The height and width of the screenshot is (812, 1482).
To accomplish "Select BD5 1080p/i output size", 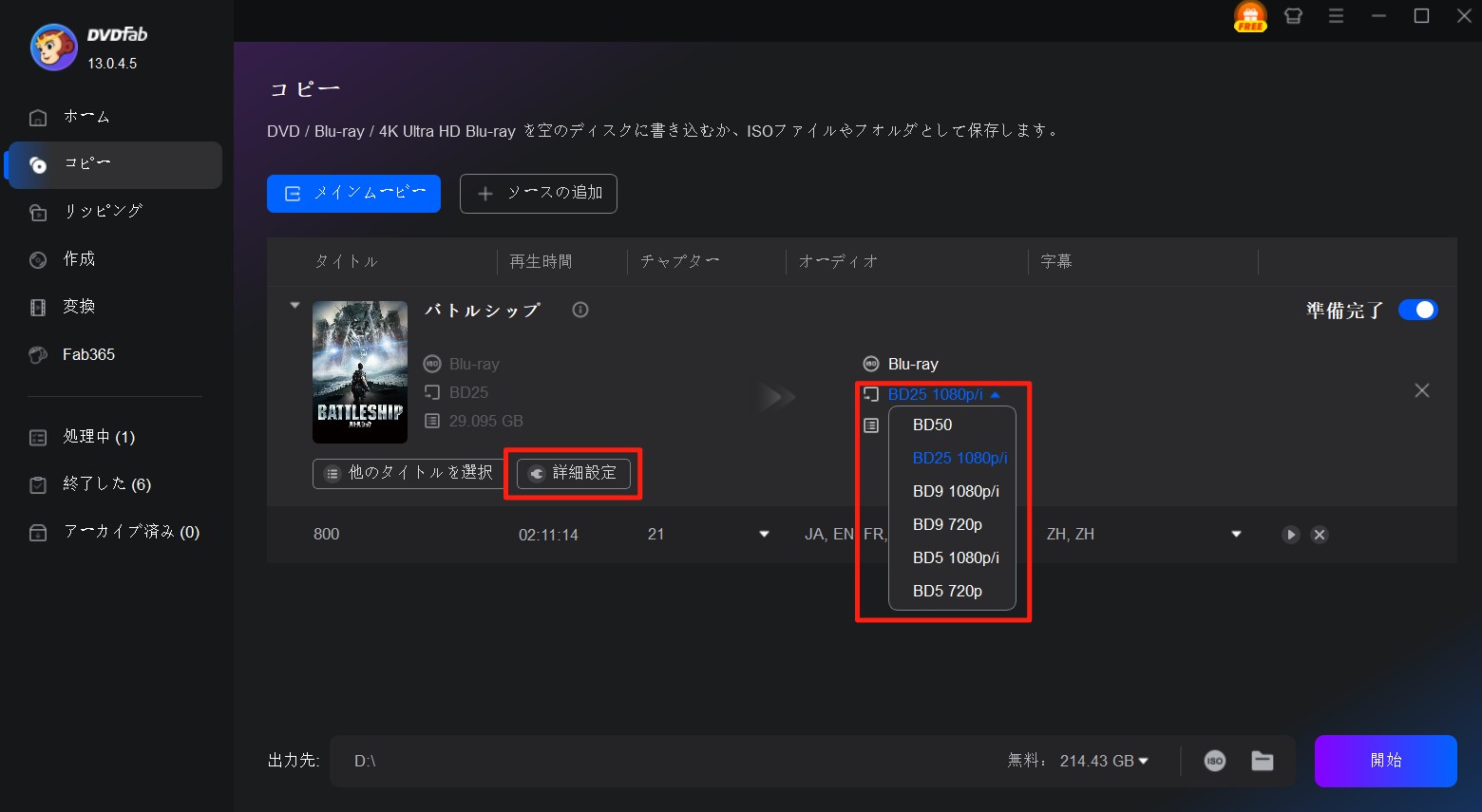I will pos(952,557).
